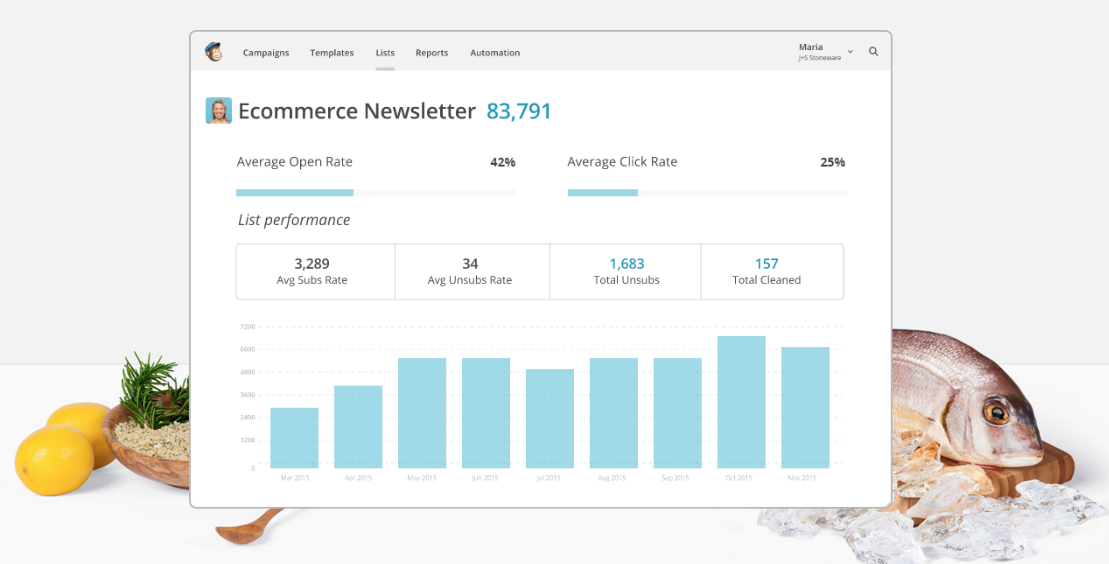Open the 1,683 Total Unsubs link

pos(627,264)
